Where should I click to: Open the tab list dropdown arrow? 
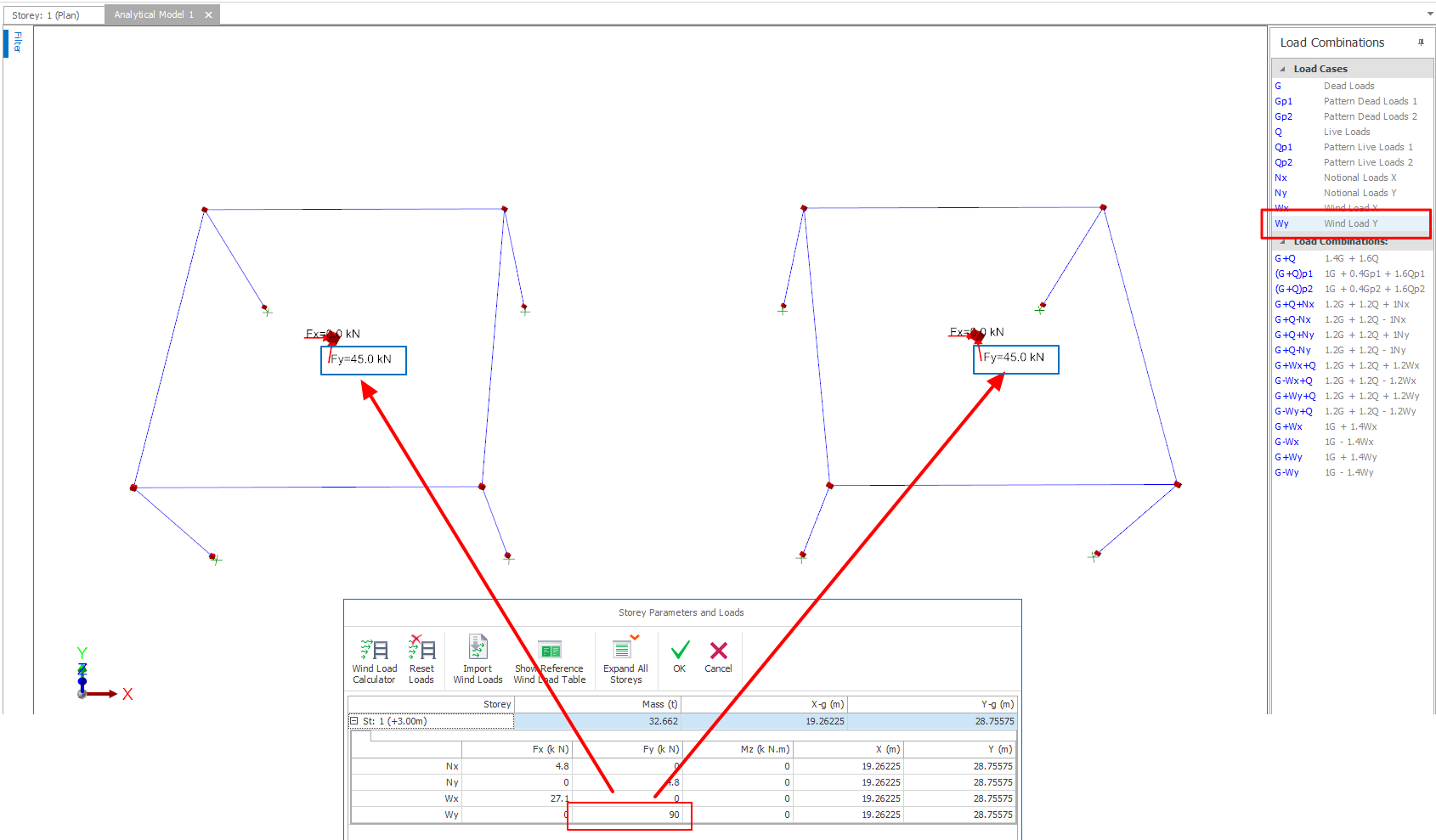tap(1430, 14)
